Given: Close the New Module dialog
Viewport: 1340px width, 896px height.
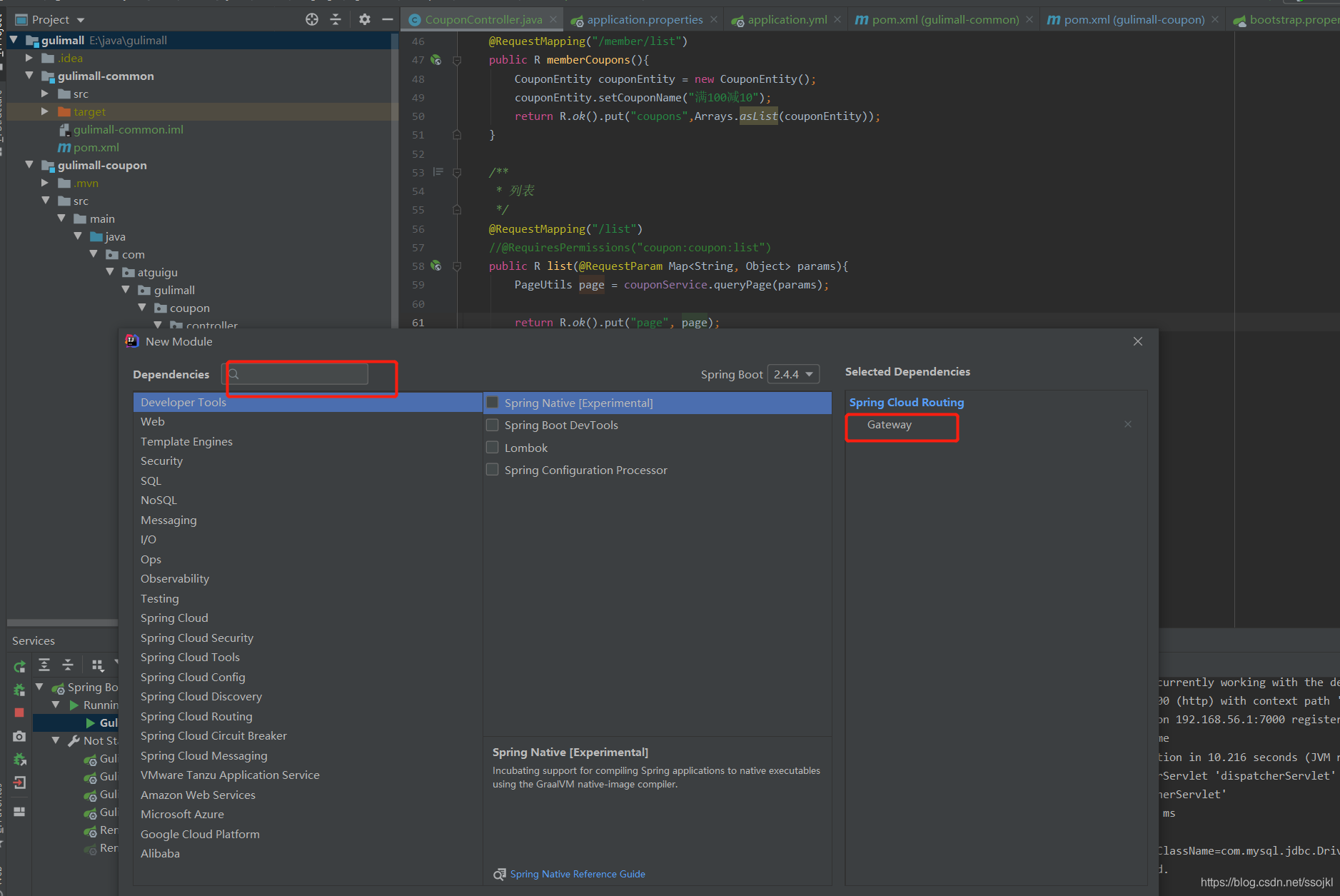Looking at the screenshot, I should click(1138, 341).
